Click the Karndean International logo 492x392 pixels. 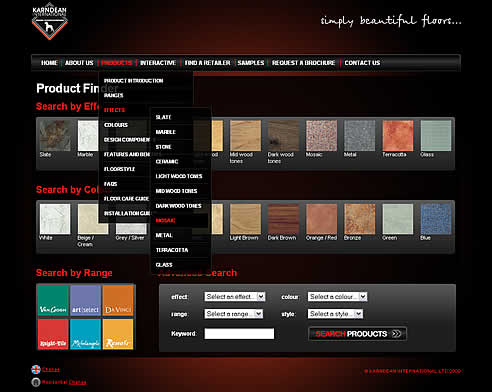(x=50, y=22)
